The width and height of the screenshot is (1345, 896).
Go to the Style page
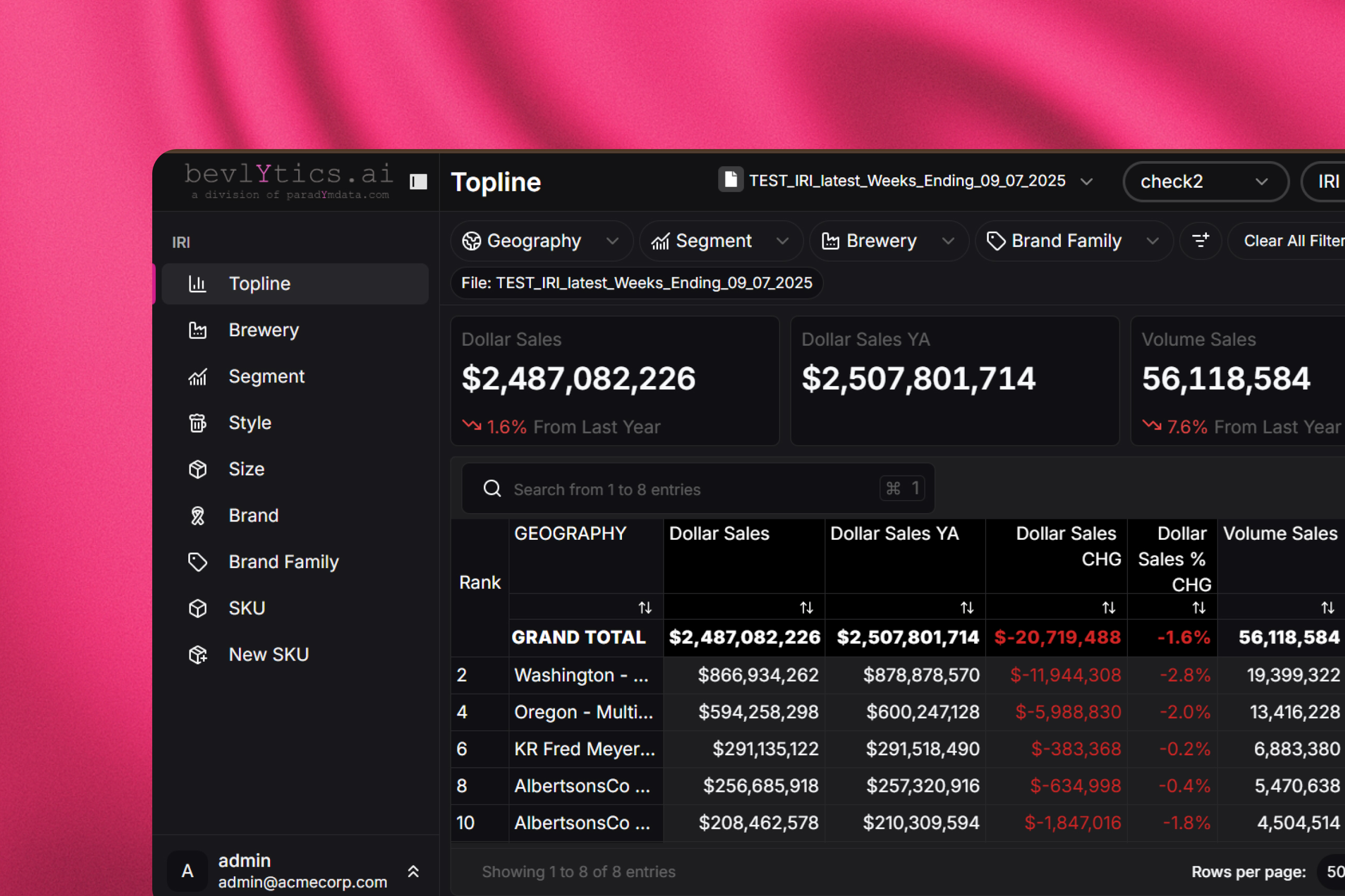[x=250, y=423]
